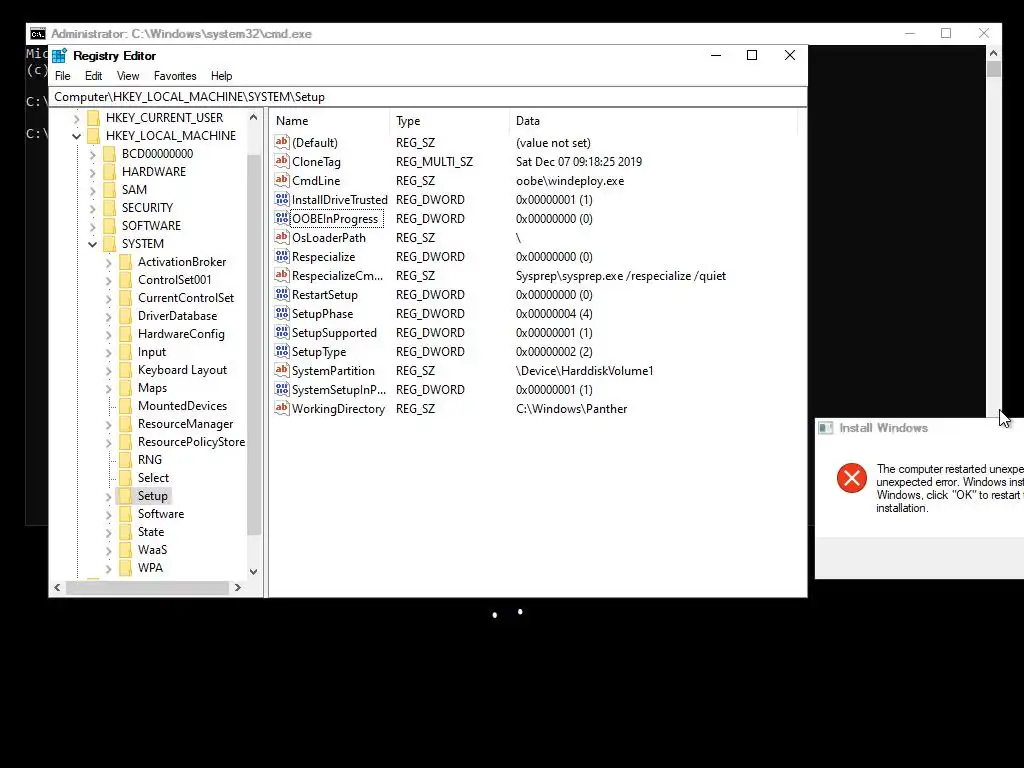
Task: Click the SystemSetupInP... DWORD icon
Action: click(x=281, y=389)
